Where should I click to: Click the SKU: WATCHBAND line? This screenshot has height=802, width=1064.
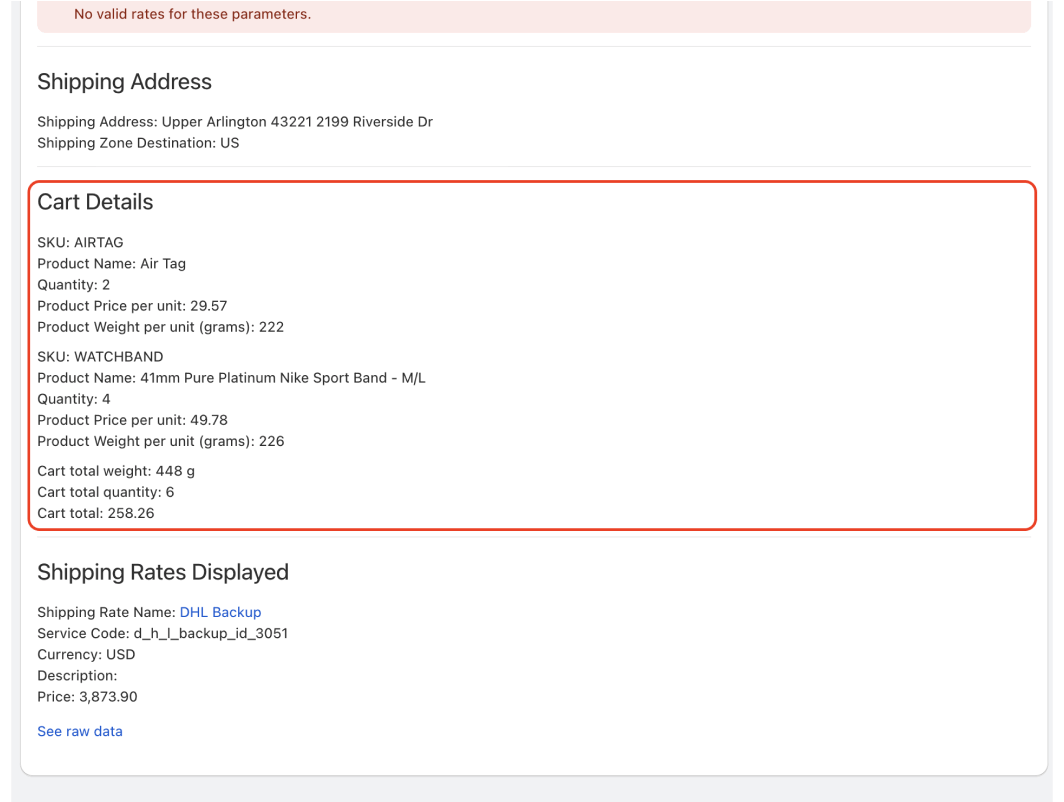(x=100, y=357)
